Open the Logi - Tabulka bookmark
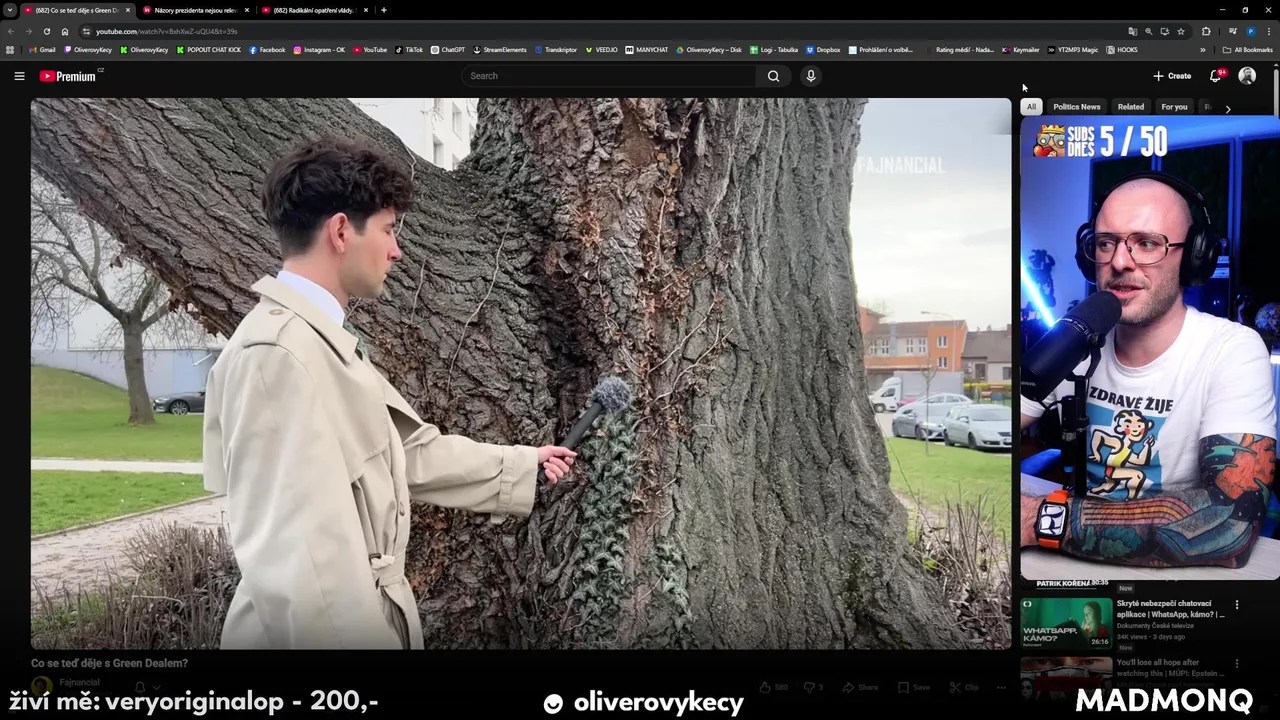Viewport: 1280px width, 720px height. (774, 50)
